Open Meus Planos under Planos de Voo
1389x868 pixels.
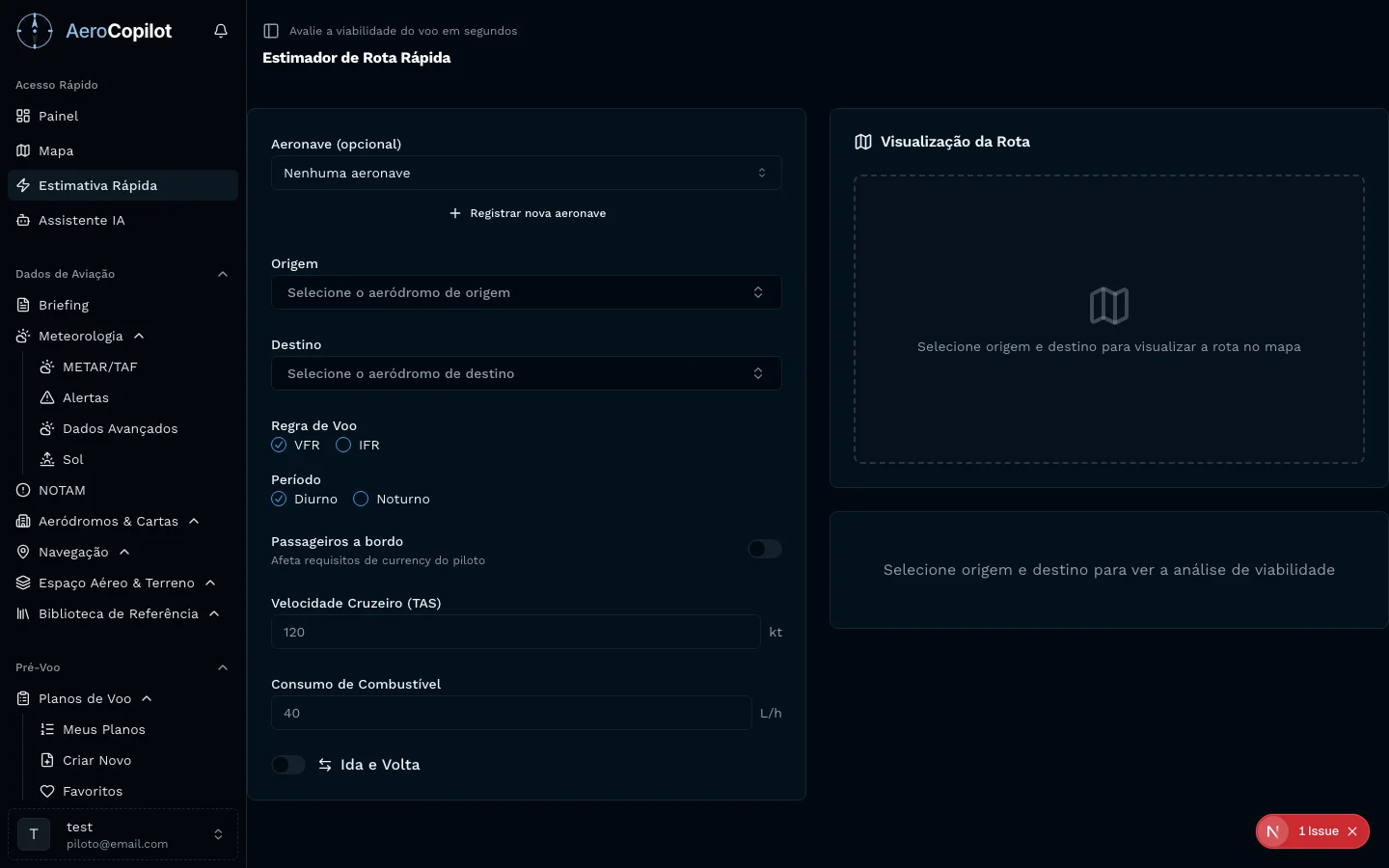tap(103, 729)
